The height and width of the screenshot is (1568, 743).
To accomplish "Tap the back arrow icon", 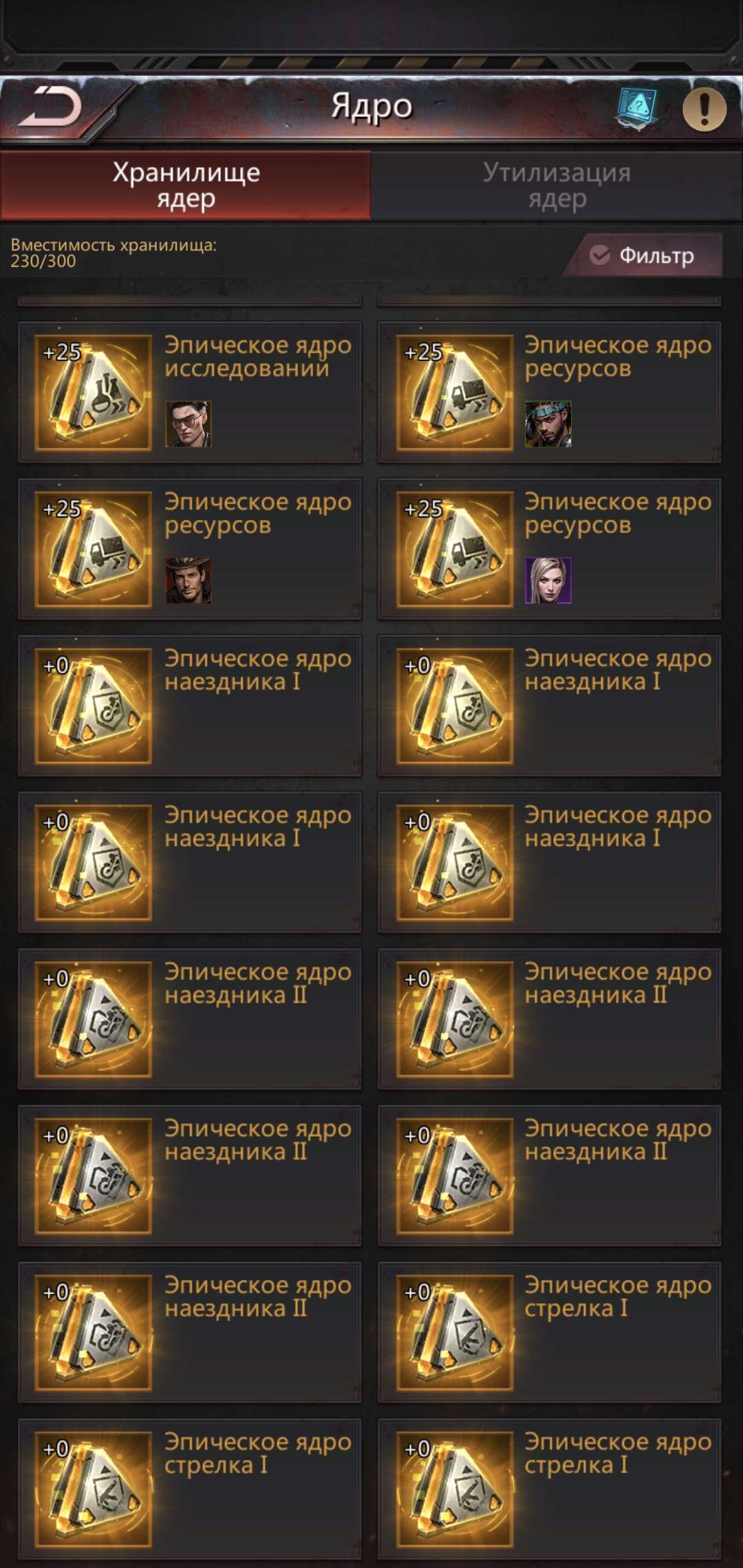I will [x=50, y=107].
